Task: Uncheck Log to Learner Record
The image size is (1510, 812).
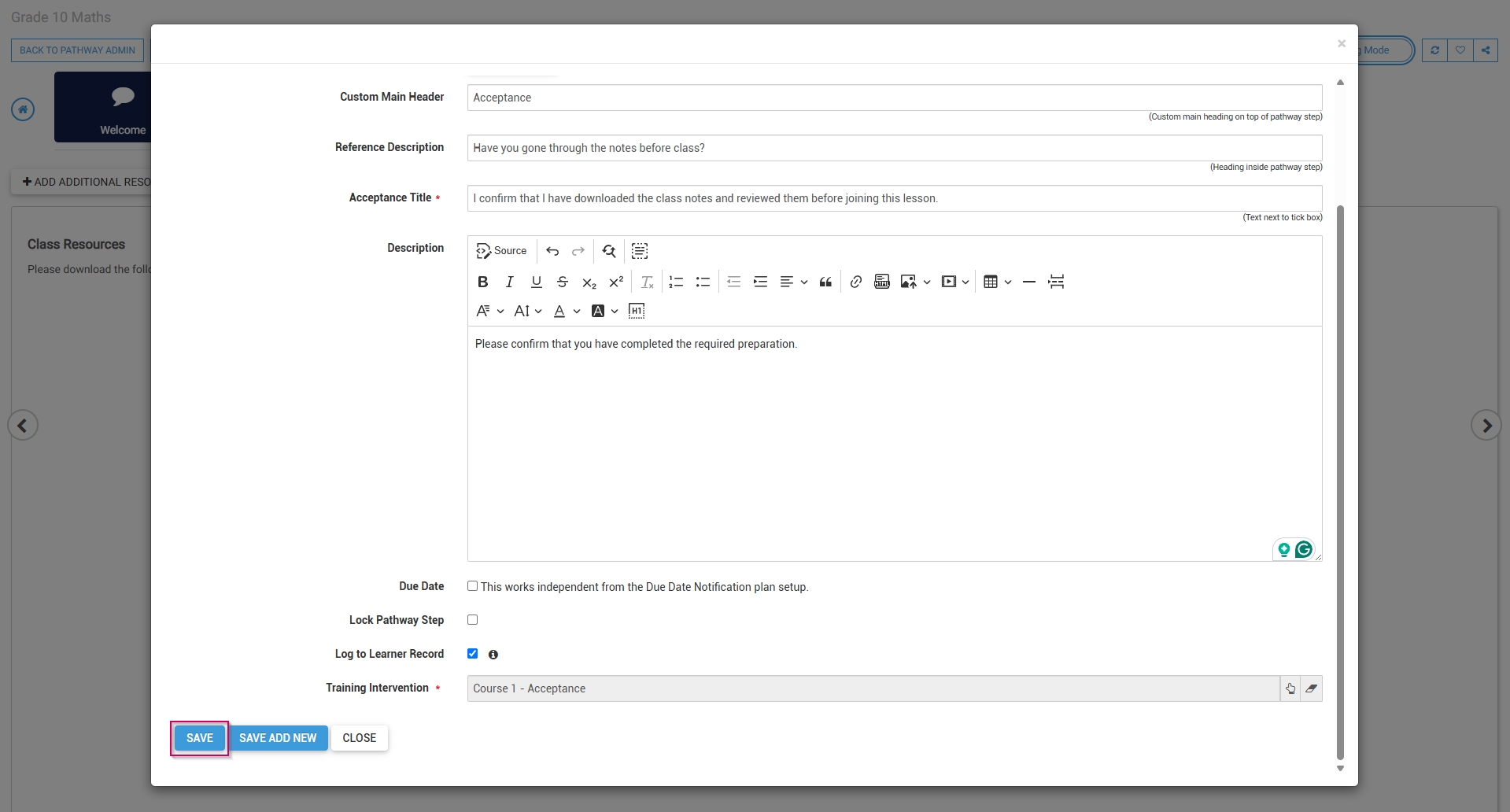Action: click(473, 654)
